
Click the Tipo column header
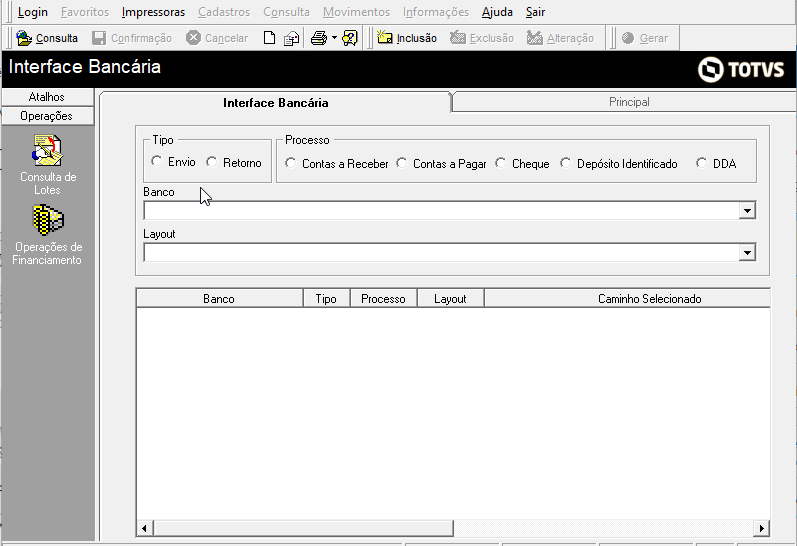[326, 299]
